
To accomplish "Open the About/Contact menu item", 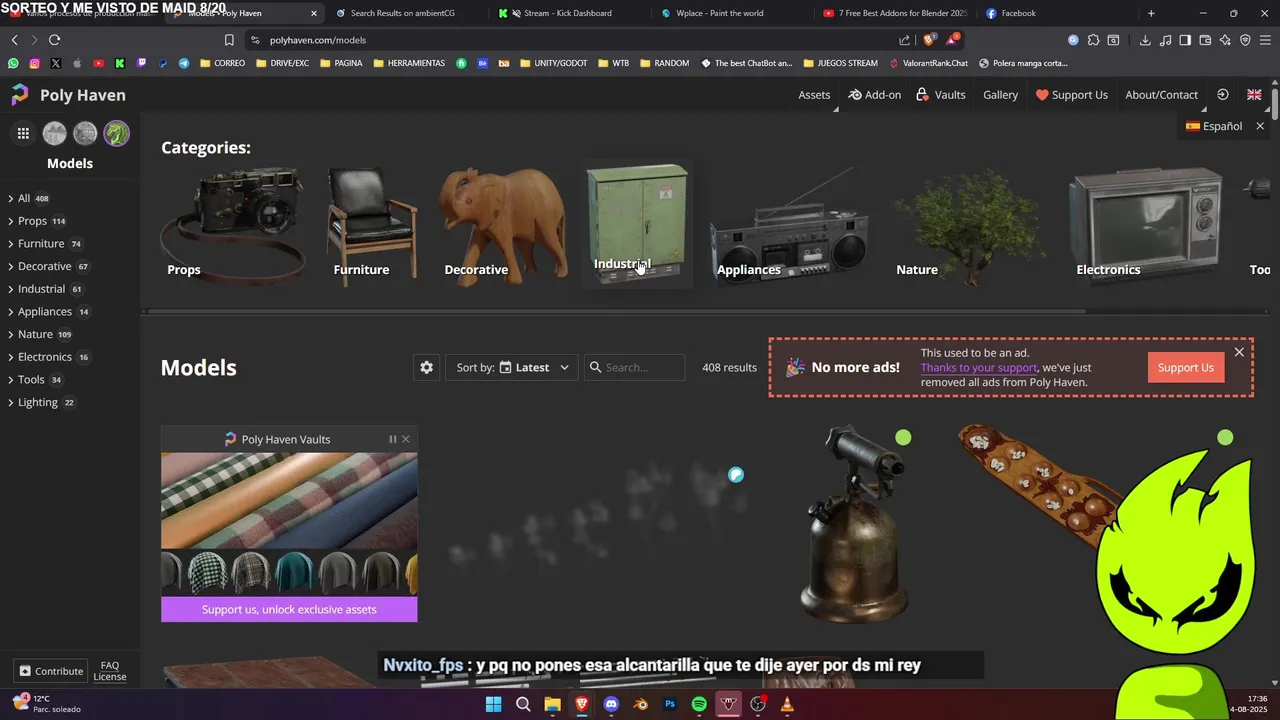I will (1161, 95).
